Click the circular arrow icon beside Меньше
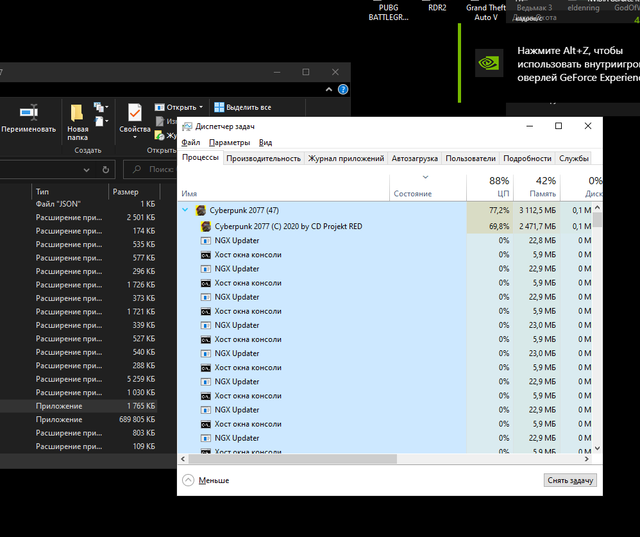 click(188, 480)
